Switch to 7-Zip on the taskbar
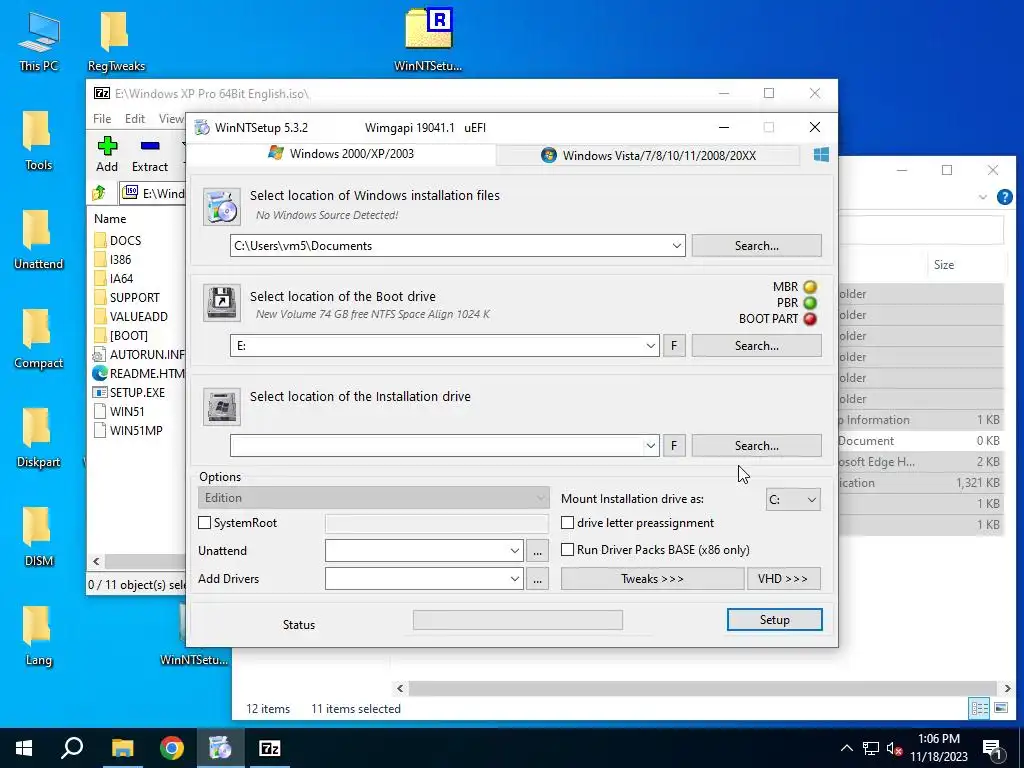Screen dimensions: 1024x768 pyautogui.click(x=270, y=748)
